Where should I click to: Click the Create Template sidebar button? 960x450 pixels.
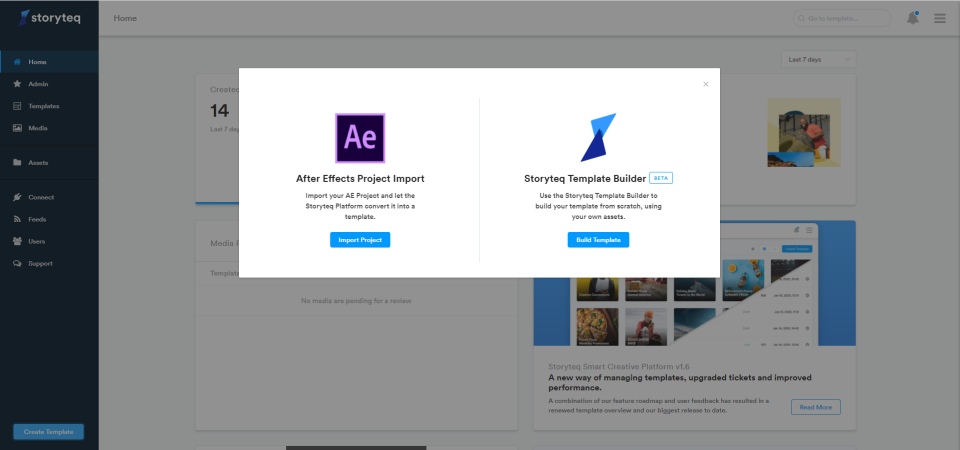point(48,432)
